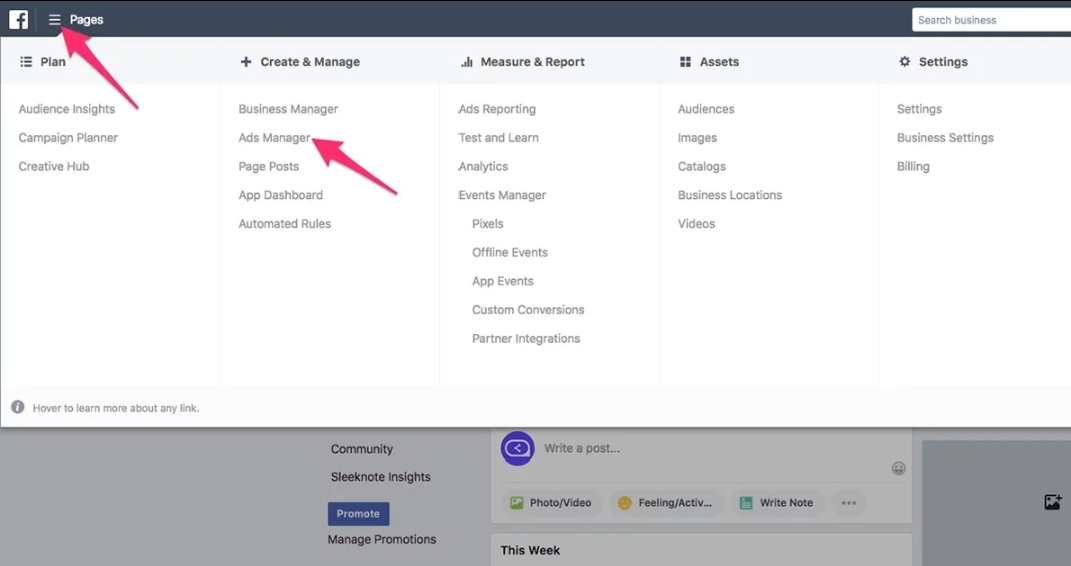The width and height of the screenshot is (1071, 566).
Task: Open Images under Assets
Action: [x=697, y=138]
